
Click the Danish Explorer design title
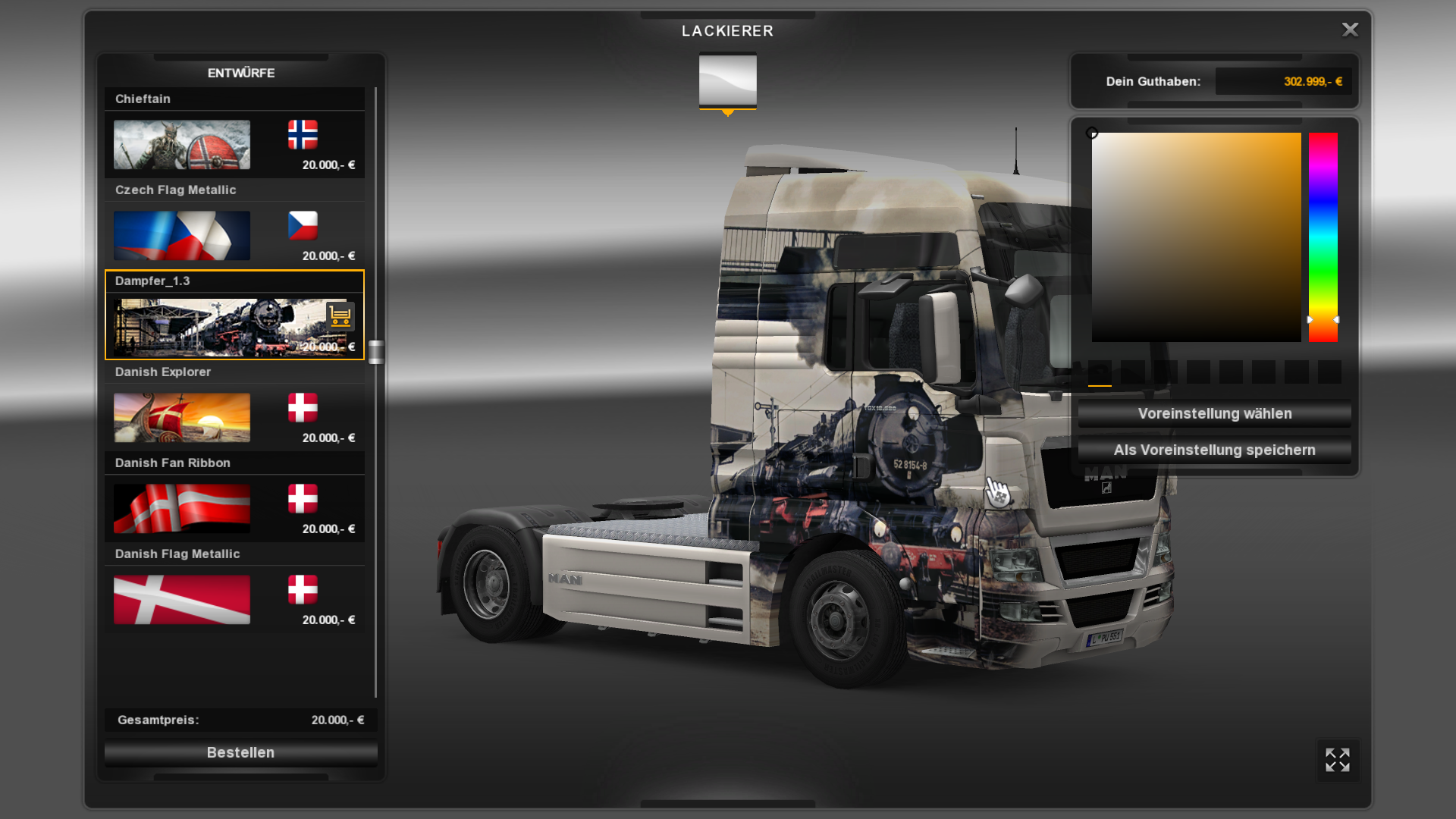(163, 372)
